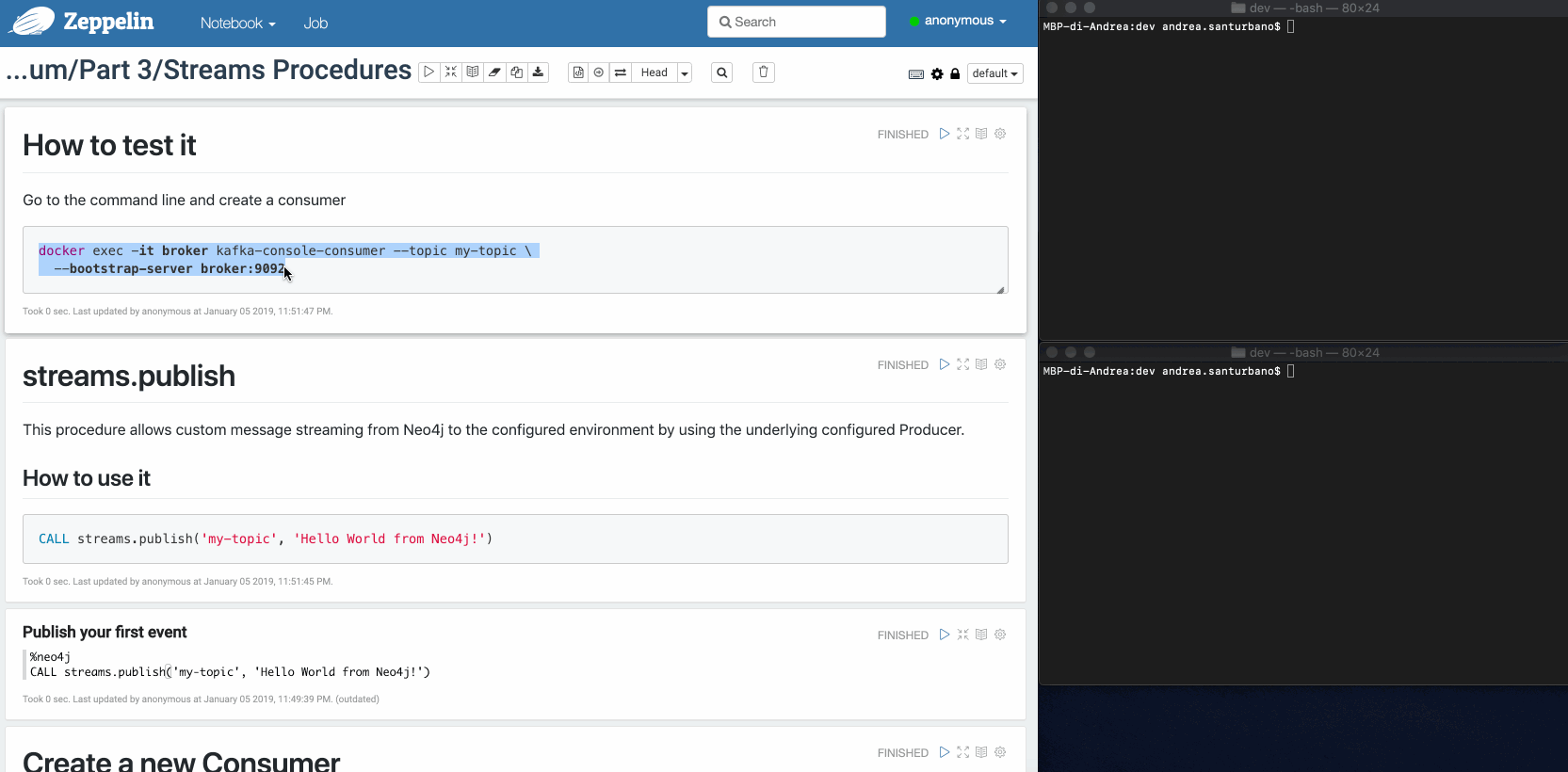Click the bottom terminal title bar folder icon
Viewport: 1568px width, 772px height.
[x=1238, y=352]
